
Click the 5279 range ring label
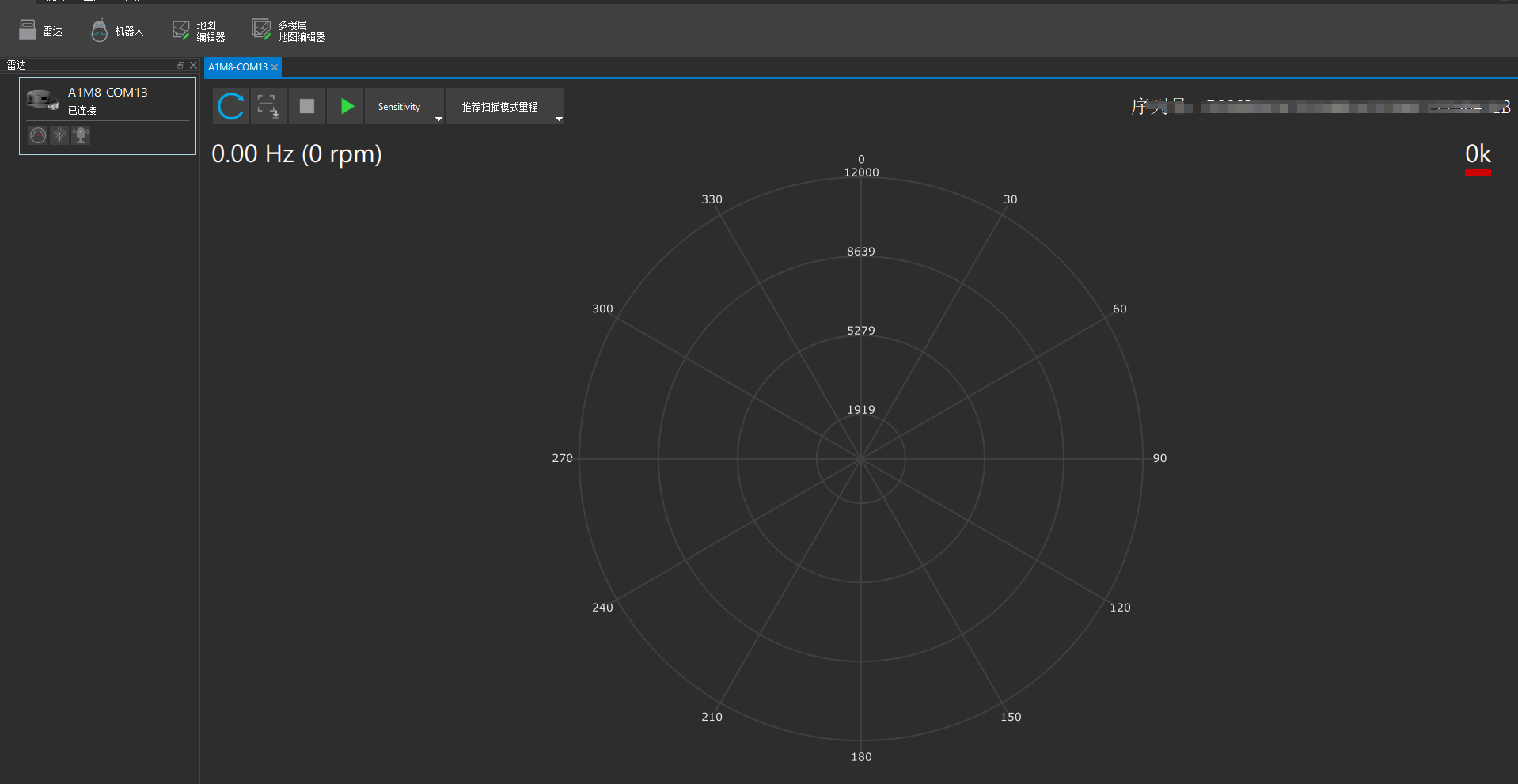861,331
